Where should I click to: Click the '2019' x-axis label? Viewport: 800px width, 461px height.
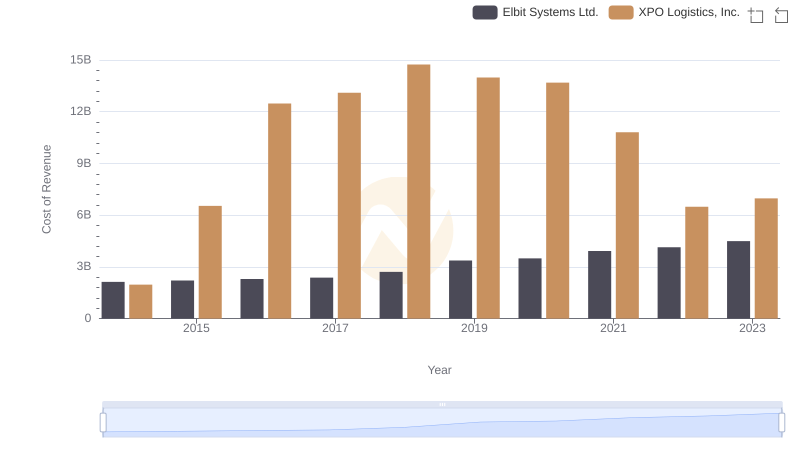click(x=474, y=328)
